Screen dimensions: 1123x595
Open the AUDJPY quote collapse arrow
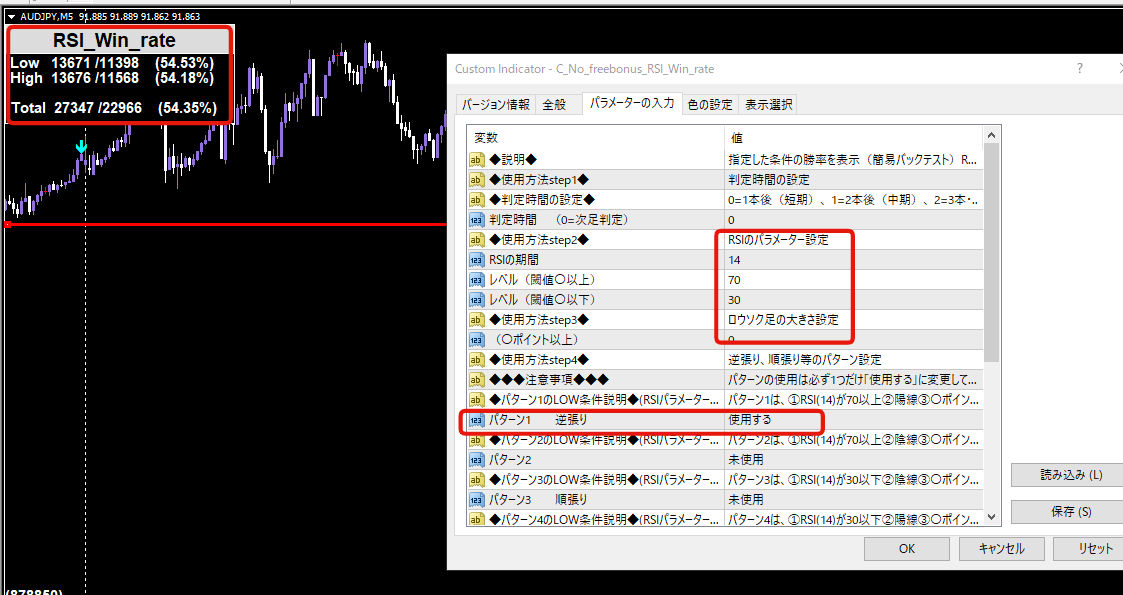point(10,15)
